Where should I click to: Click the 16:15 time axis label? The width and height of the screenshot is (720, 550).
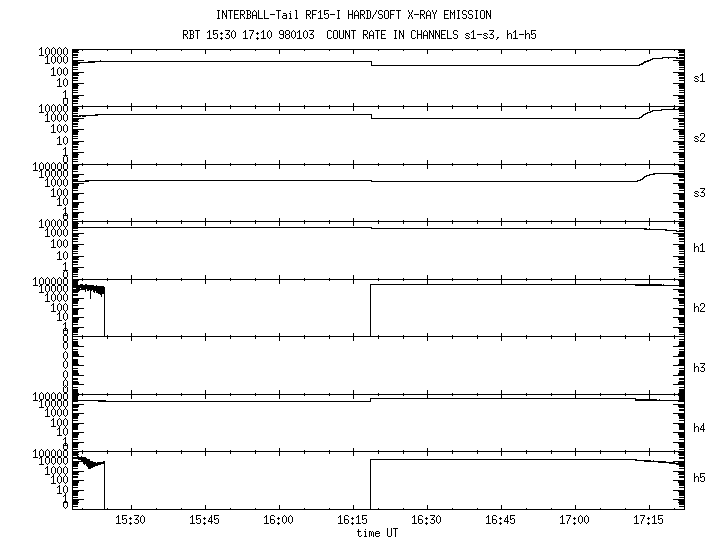pos(352,520)
